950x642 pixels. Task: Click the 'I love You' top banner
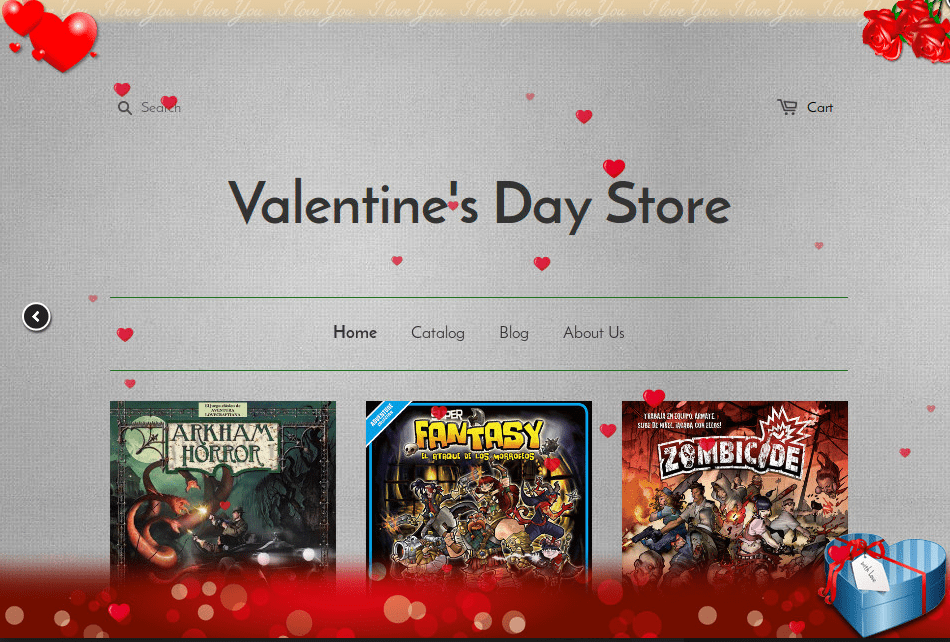475,10
